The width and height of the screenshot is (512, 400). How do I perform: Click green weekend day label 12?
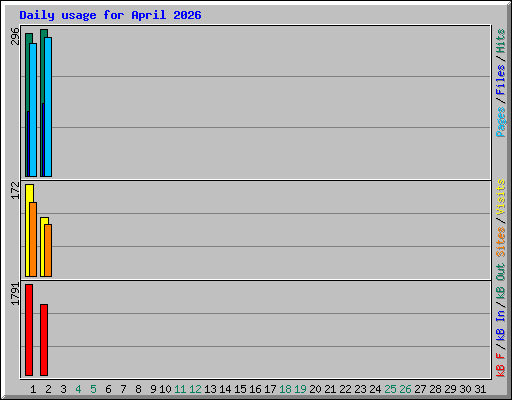coord(195,389)
